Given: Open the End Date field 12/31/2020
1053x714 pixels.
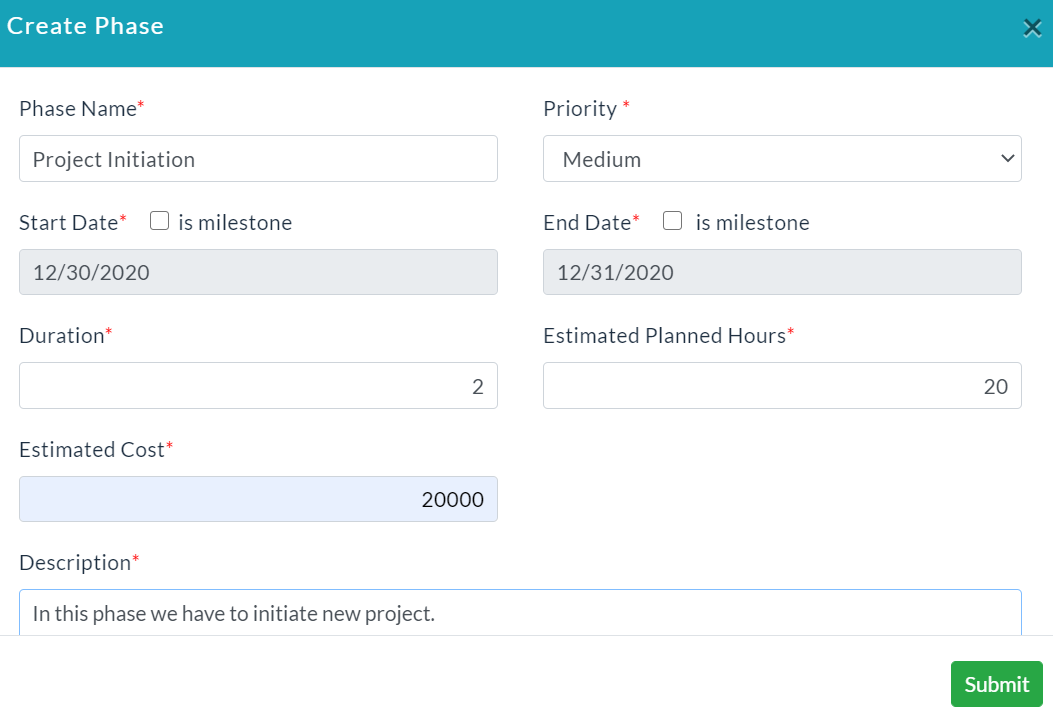Looking at the screenshot, I should click(x=782, y=272).
